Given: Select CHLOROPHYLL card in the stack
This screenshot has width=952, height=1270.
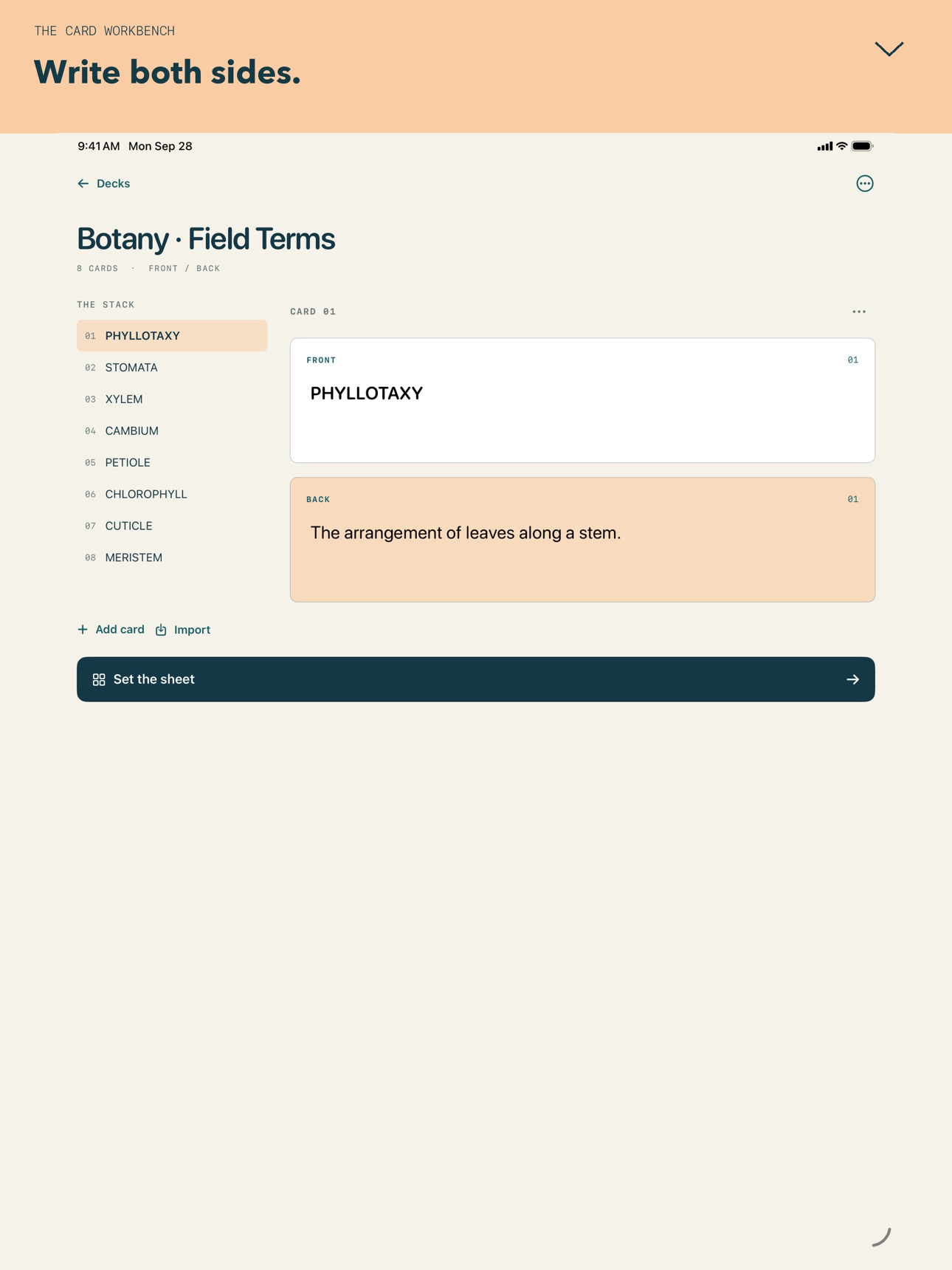Looking at the screenshot, I should [x=172, y=495].
